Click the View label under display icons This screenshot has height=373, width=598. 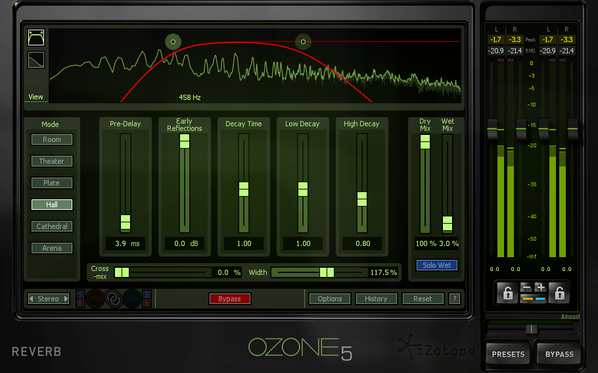pyautogui.click(x=36, y=97)
